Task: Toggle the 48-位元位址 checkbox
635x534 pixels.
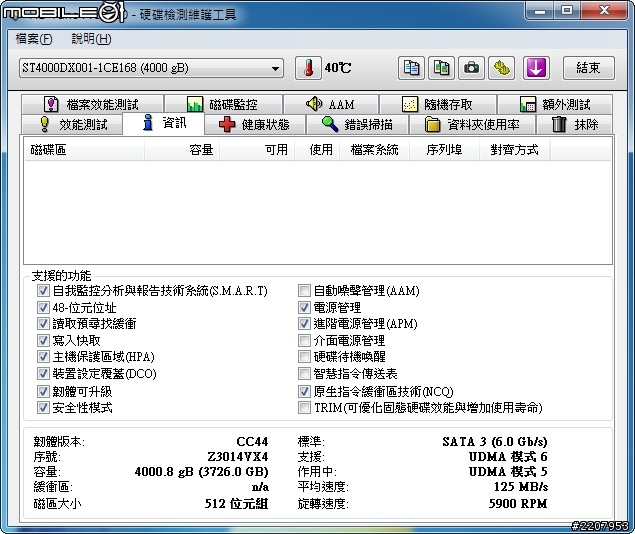Action: tap(43, 307)
